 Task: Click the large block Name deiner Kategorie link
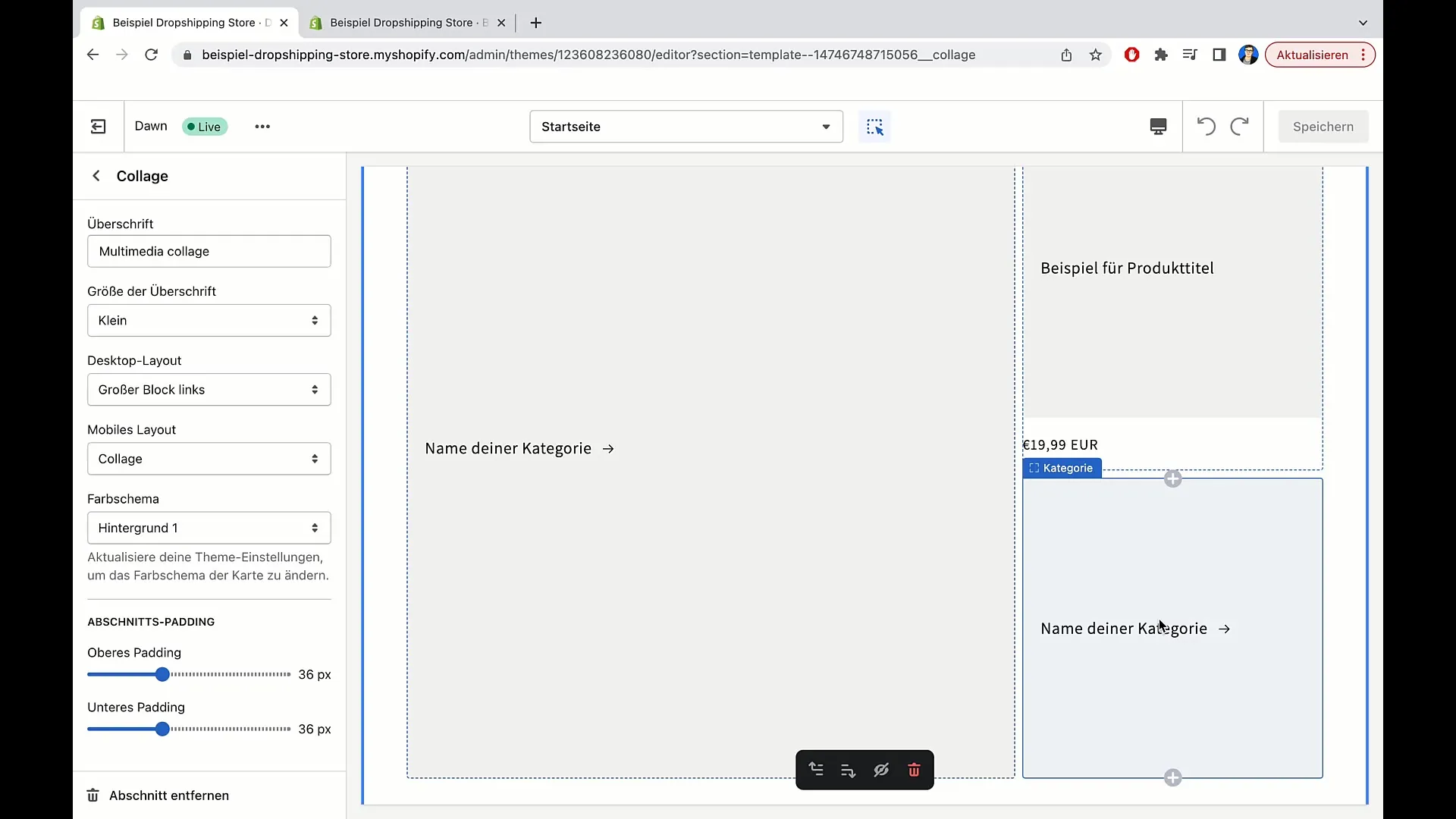click(x=519, y=448)
